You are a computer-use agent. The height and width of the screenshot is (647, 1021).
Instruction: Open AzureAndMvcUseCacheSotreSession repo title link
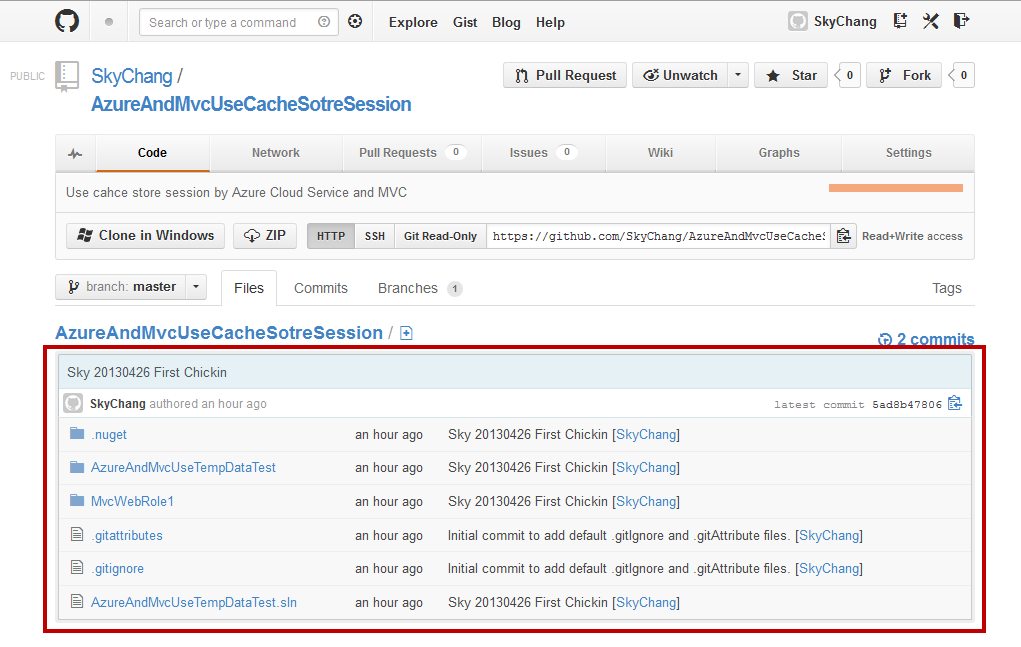[251, 104]
